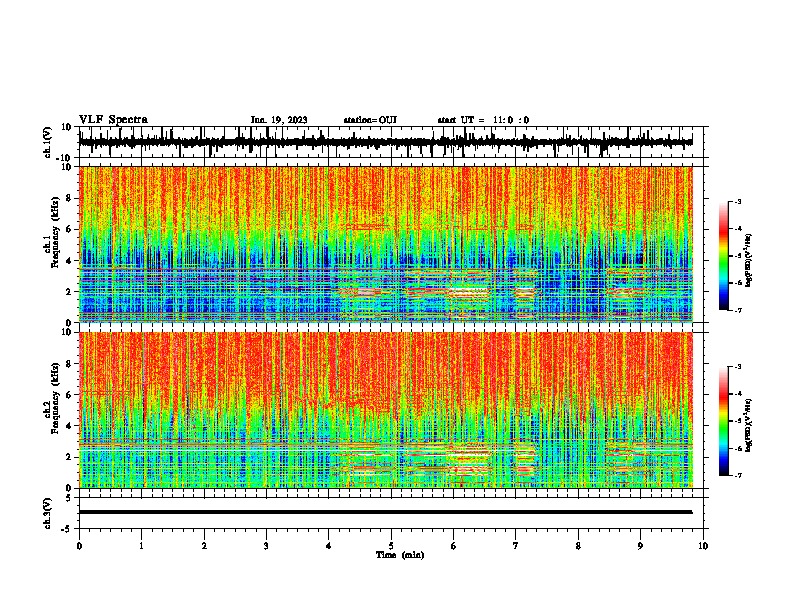This screenshot has width=792, height=612.
Task: Click the ch.1 voltage waveform trace
Action: point(385,142)
